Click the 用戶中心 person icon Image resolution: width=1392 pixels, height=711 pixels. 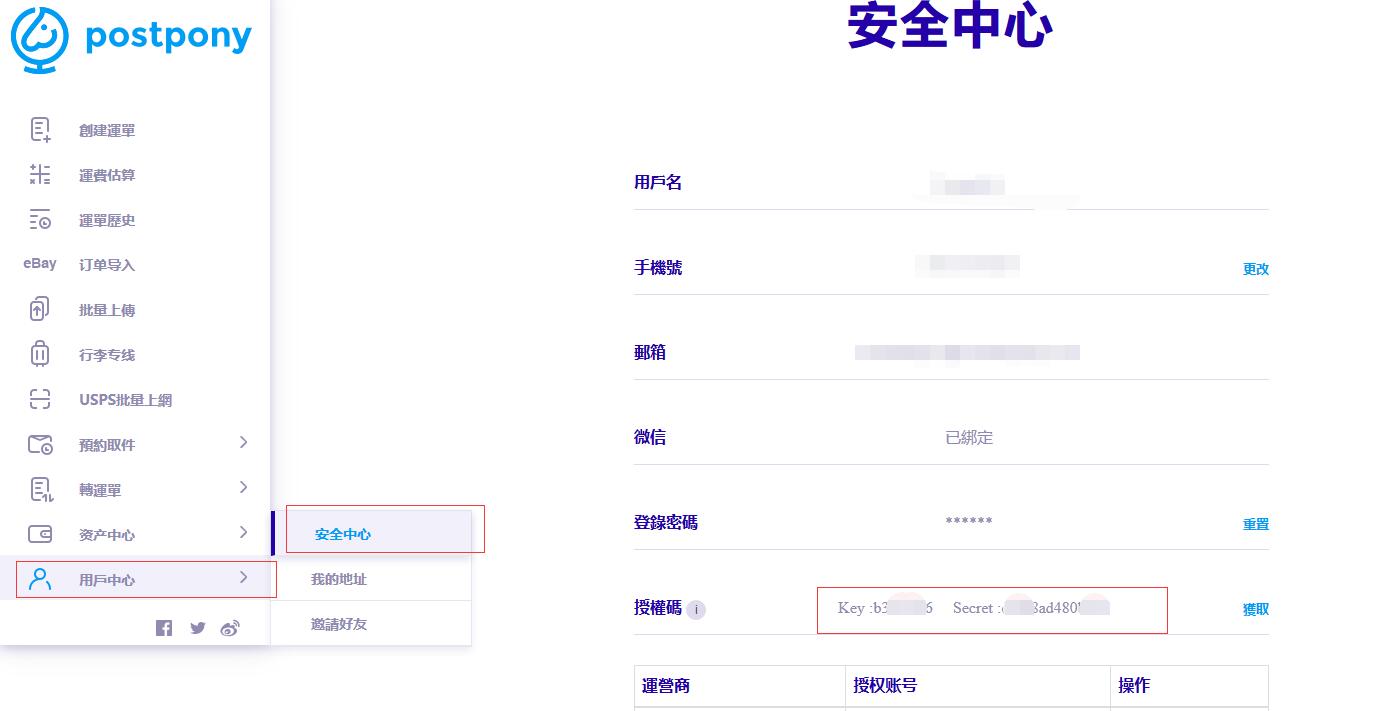tap(40, 579)
